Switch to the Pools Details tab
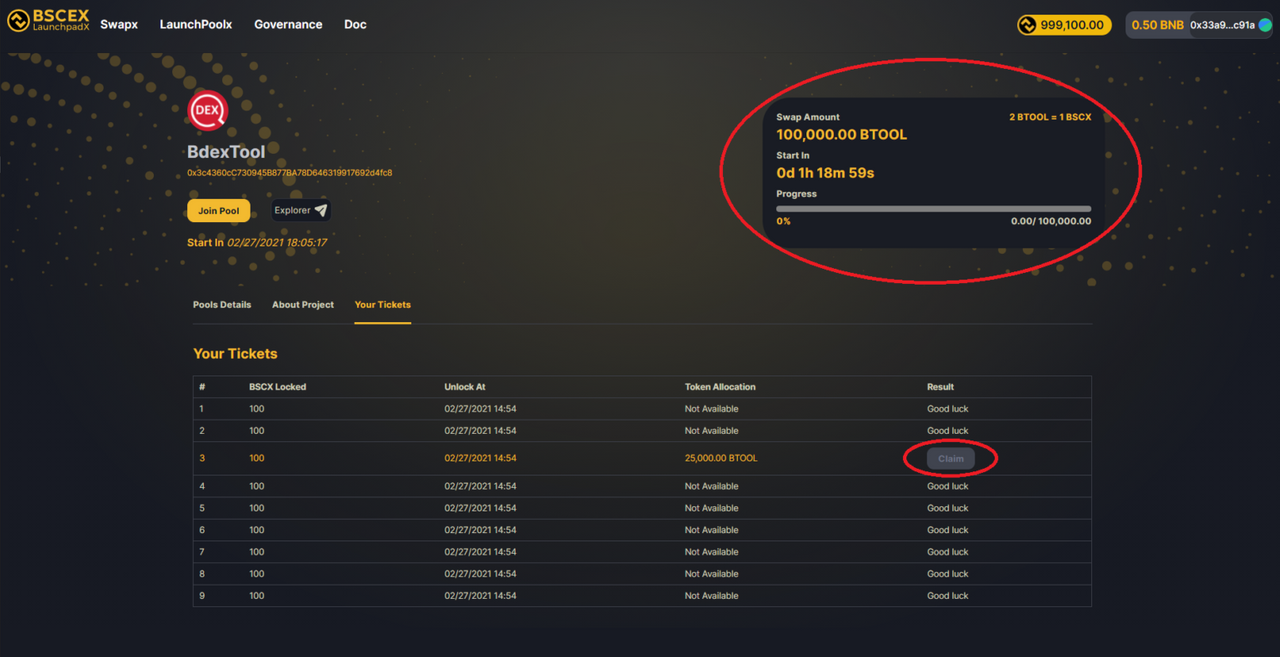Image resolution: width=1280 pixels, height=657 pixels. [222, 305]
